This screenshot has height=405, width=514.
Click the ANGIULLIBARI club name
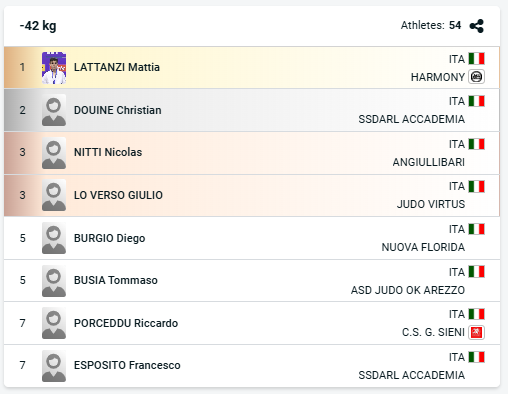point(429,162)
